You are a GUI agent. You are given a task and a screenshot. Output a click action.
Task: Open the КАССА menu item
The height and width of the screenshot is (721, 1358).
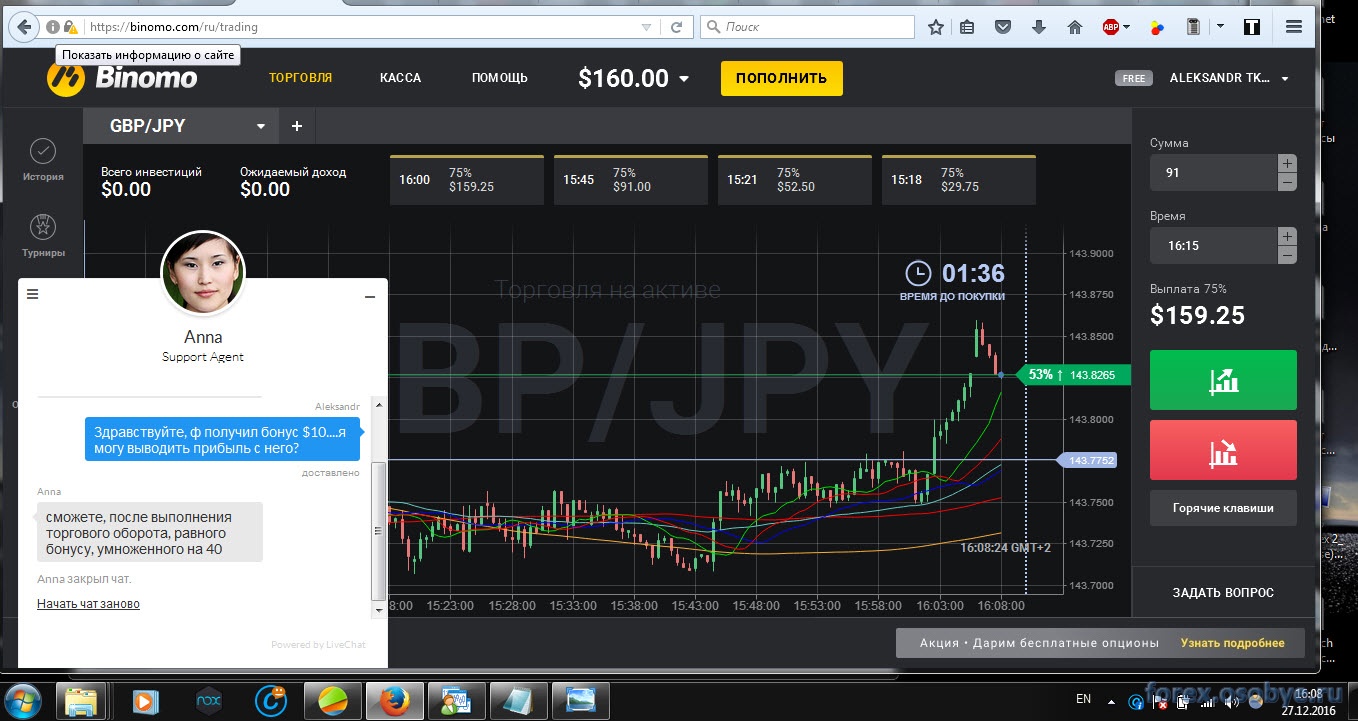click(x=400, y=77)
